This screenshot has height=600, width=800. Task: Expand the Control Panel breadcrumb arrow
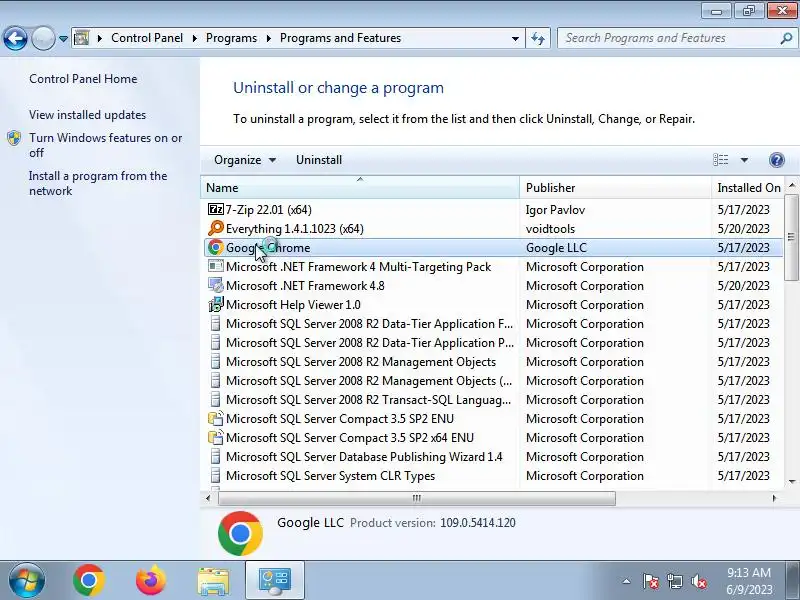pos(195,38)
